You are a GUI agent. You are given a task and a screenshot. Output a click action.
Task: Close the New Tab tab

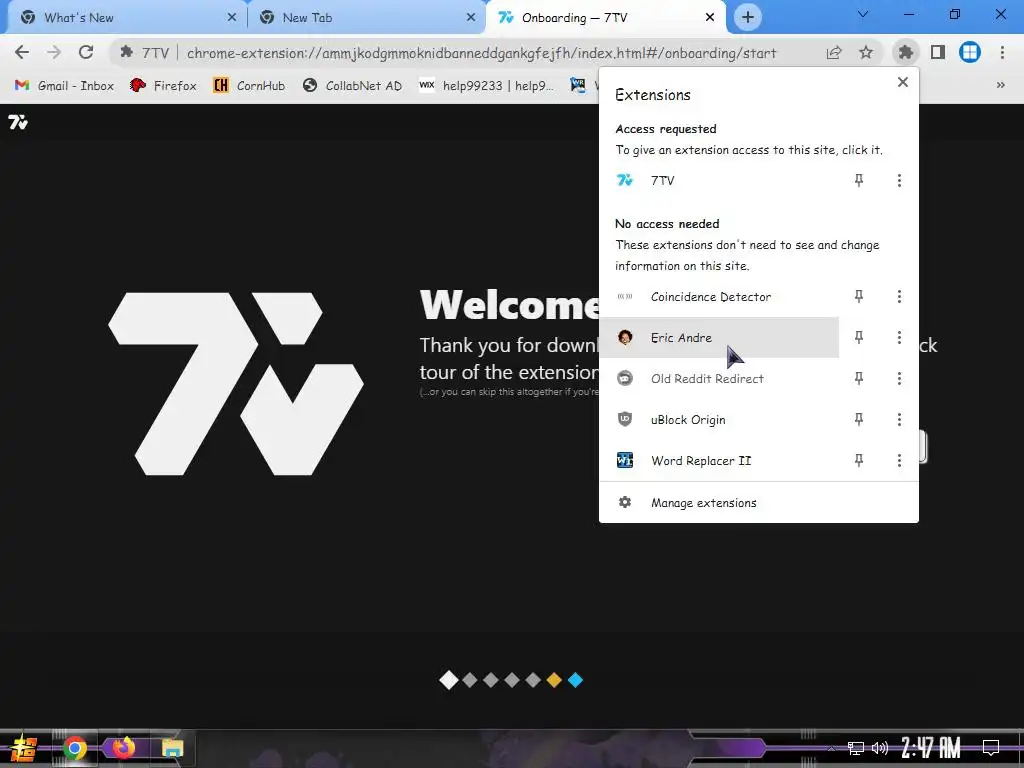[471, 18]
